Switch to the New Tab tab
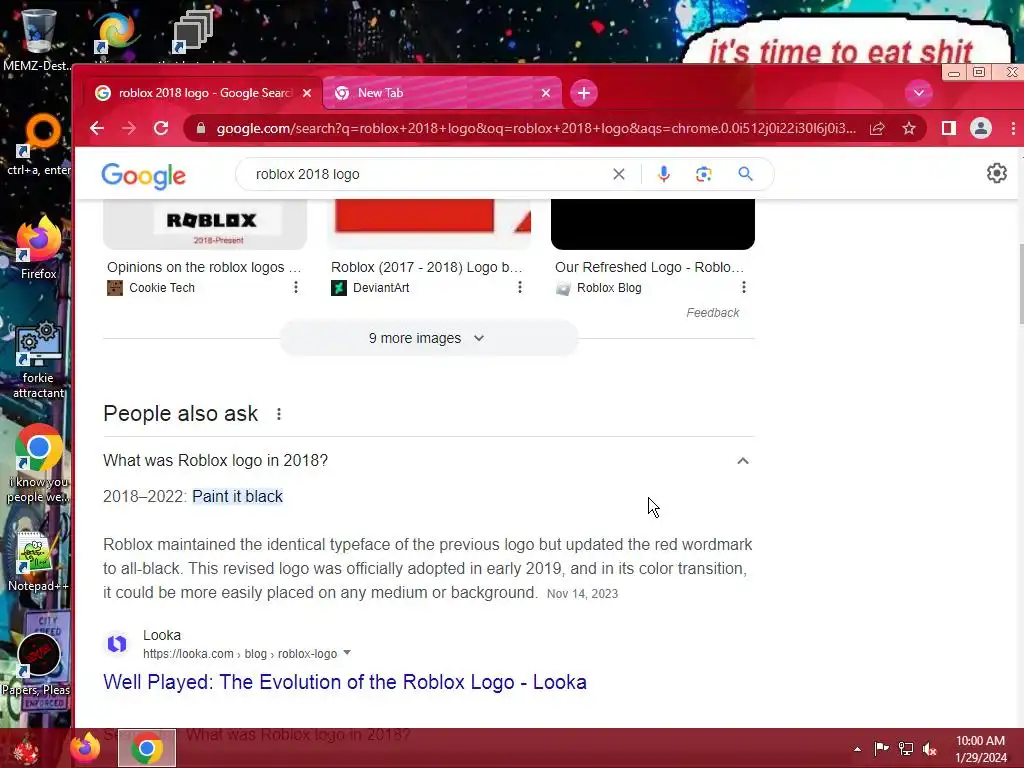The image size is (1024, 768). pyautogui.click(x=442, y=93)
